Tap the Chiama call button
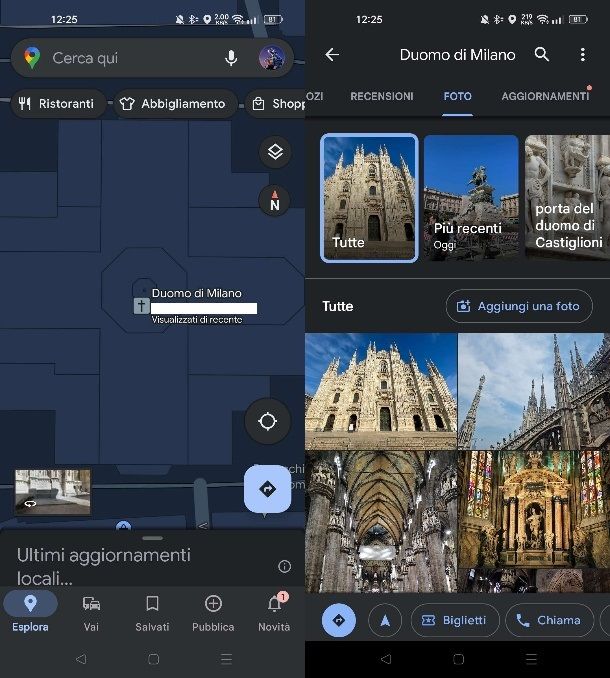Image resolution: width=610 pixels, height=678 pixels. 549,620
